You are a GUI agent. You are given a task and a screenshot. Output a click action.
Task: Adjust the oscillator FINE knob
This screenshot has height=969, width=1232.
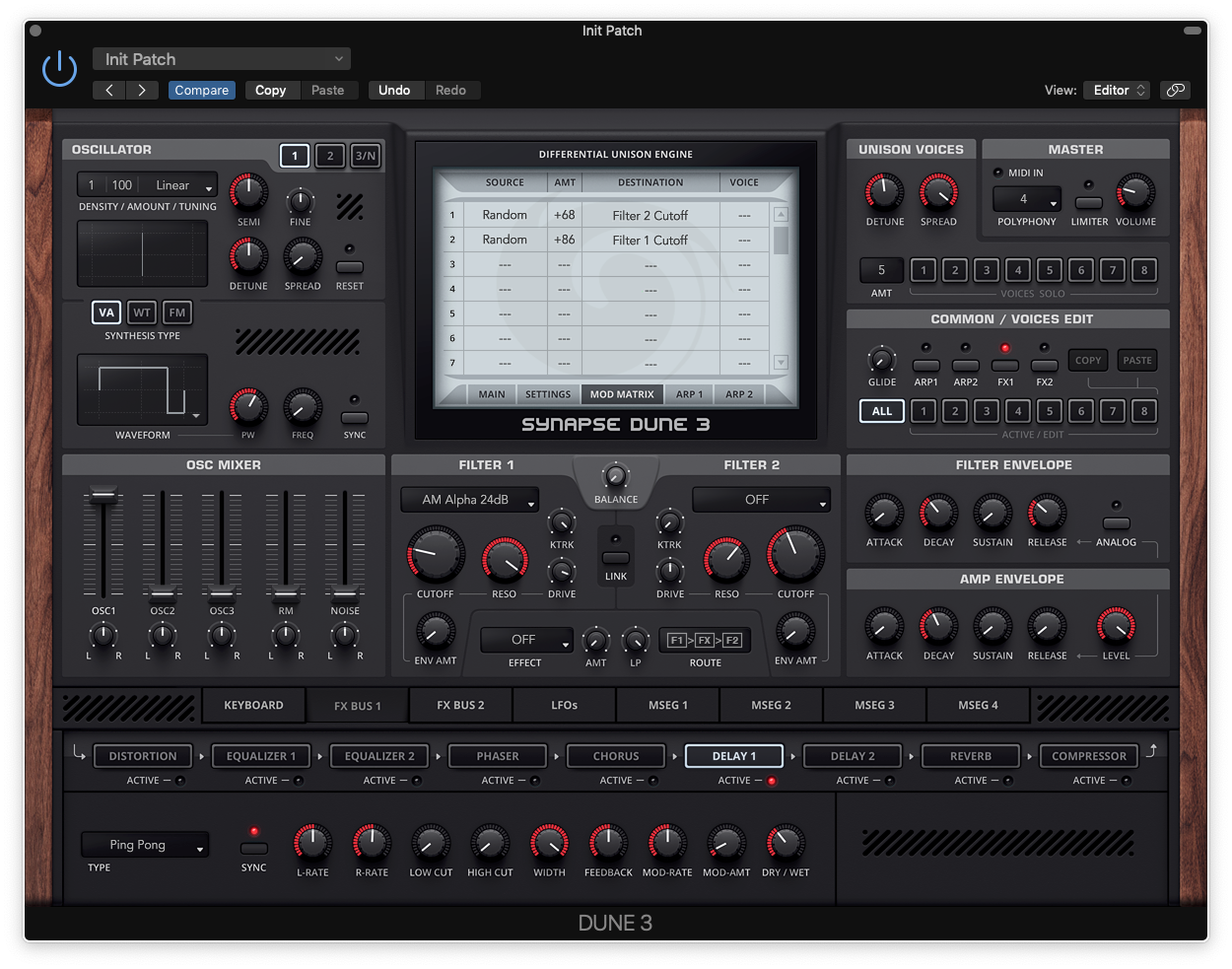300,202
